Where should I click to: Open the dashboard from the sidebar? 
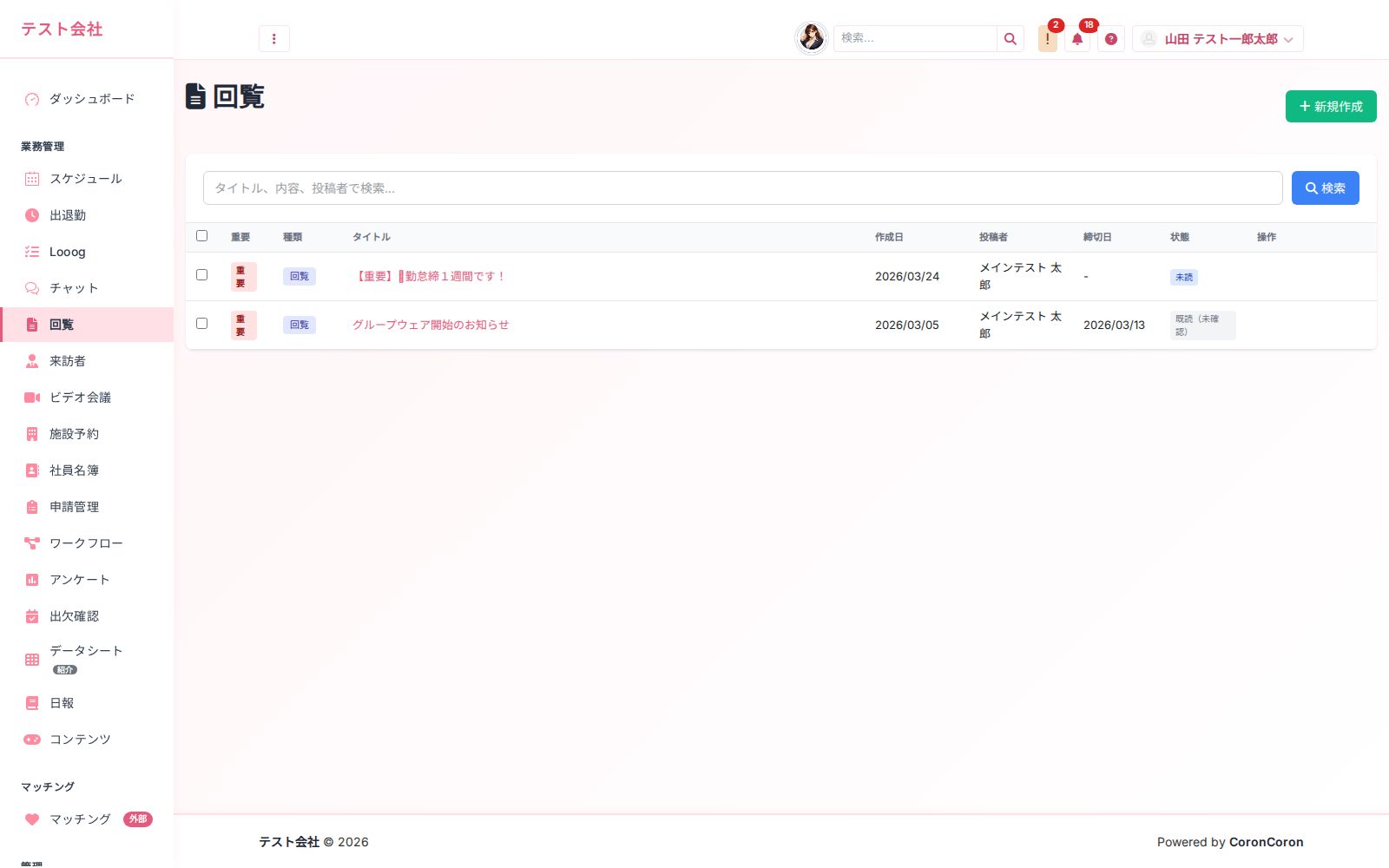point(87,99)
